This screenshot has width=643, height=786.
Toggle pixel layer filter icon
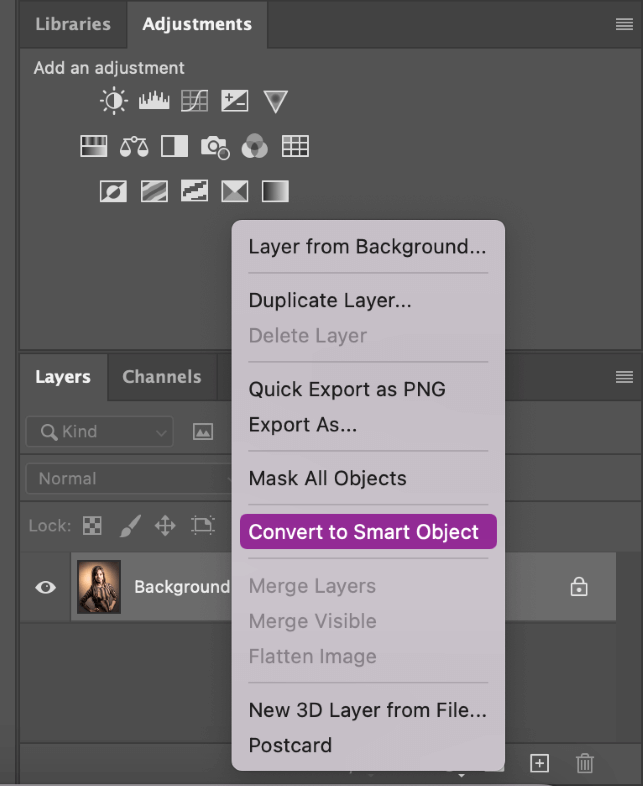click(x=203, y=432)
